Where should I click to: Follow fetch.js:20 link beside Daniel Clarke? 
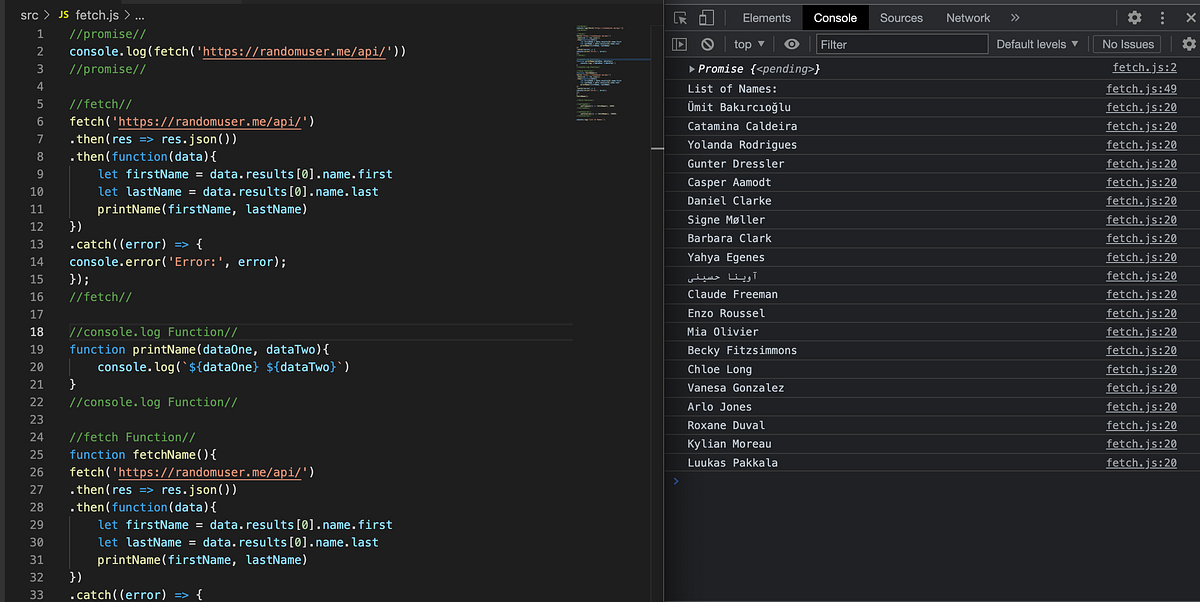click(1141, 201)
